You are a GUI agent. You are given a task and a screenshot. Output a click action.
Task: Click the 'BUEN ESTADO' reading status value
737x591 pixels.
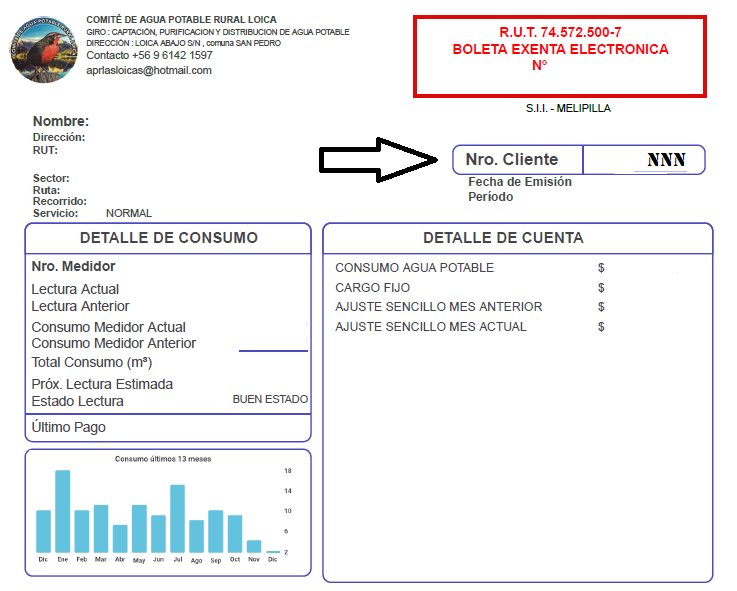coord(270,399)
